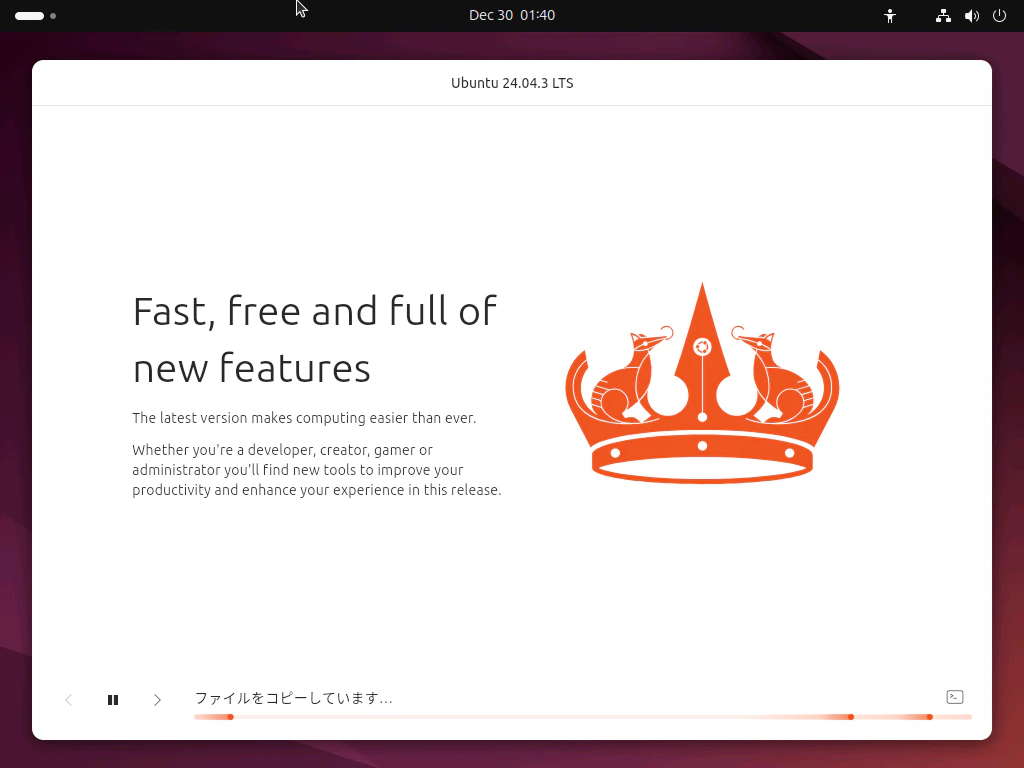Click the 'latest version makes computing easier' subtitle
Image resolution: width=1024 pixels, height=768 pixels.
pos(304,418)
